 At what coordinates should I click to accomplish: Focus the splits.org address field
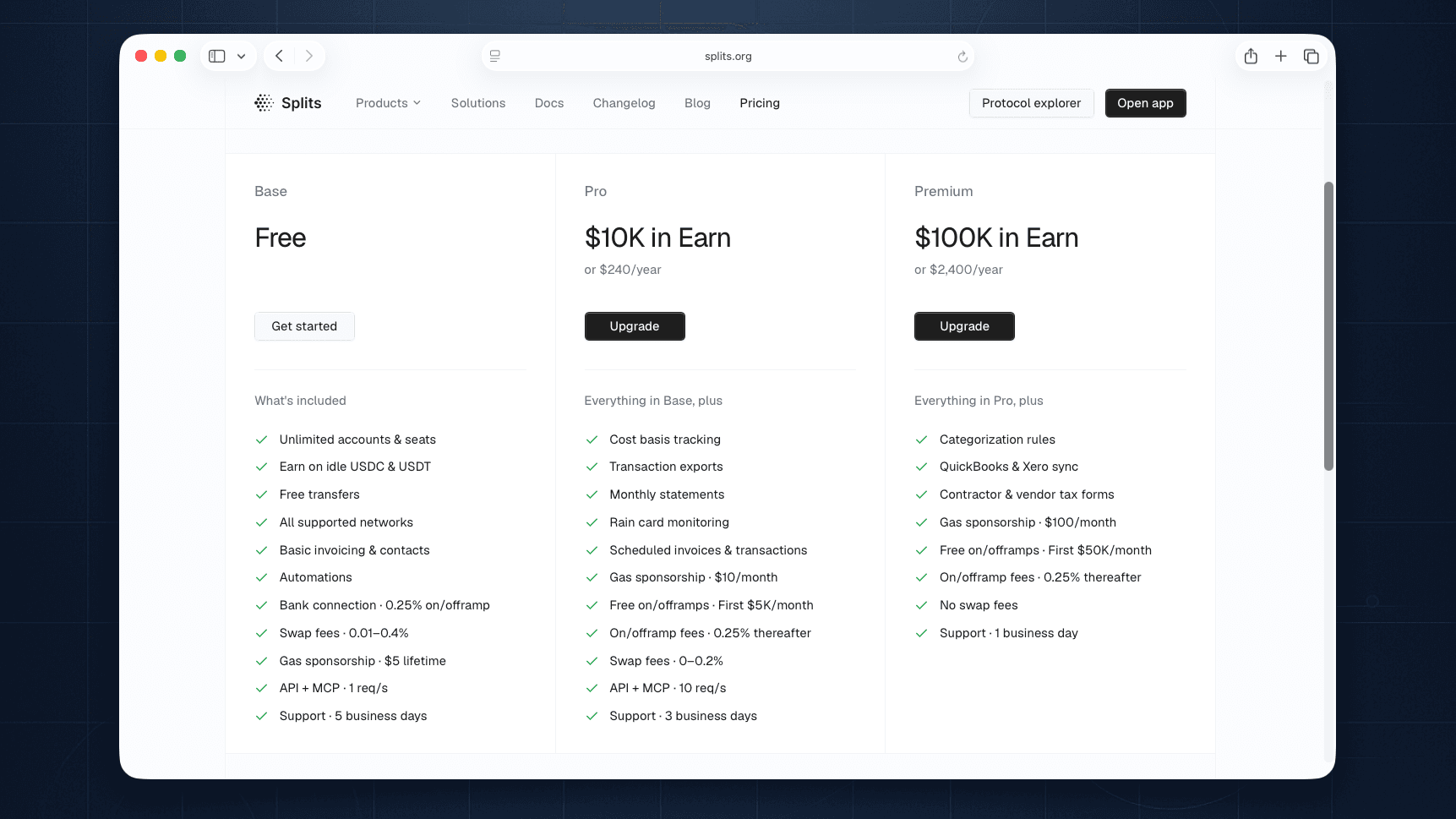pyautogui.click(x=728, y=57)
